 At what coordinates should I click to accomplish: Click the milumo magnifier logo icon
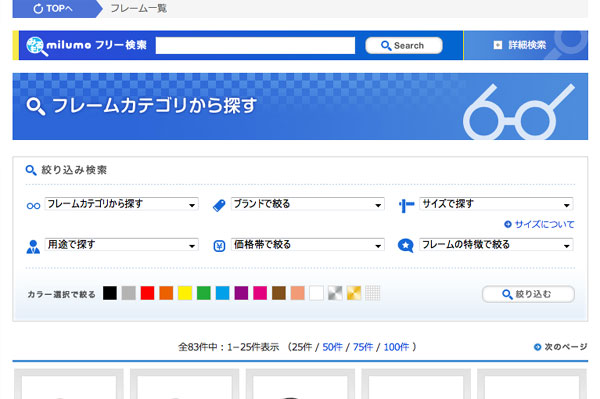click(x=36, y=46)
